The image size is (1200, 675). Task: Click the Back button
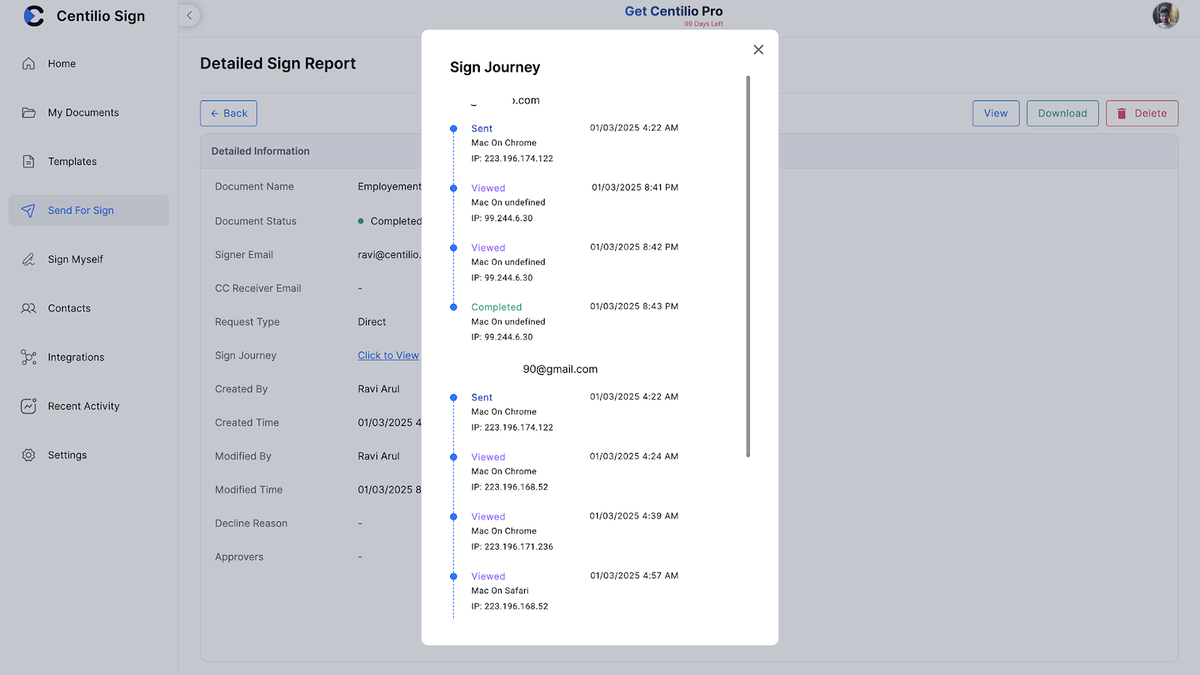228,114
